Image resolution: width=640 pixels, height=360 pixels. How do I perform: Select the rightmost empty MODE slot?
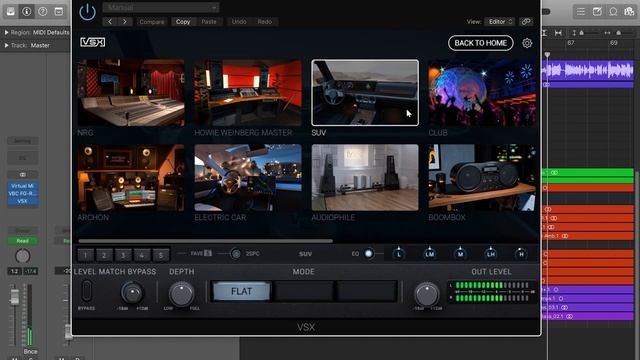(x=367, y=291)
